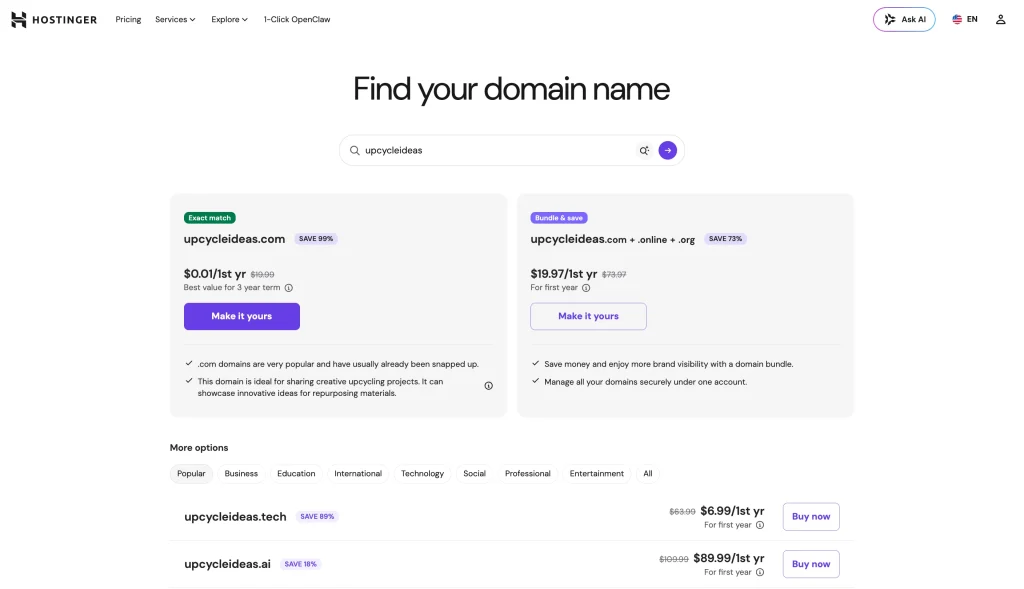This screenshot has height=589, width=1024.
Task: Click the upcycleideas.com exact match title
Action: [x=234, y=239]
